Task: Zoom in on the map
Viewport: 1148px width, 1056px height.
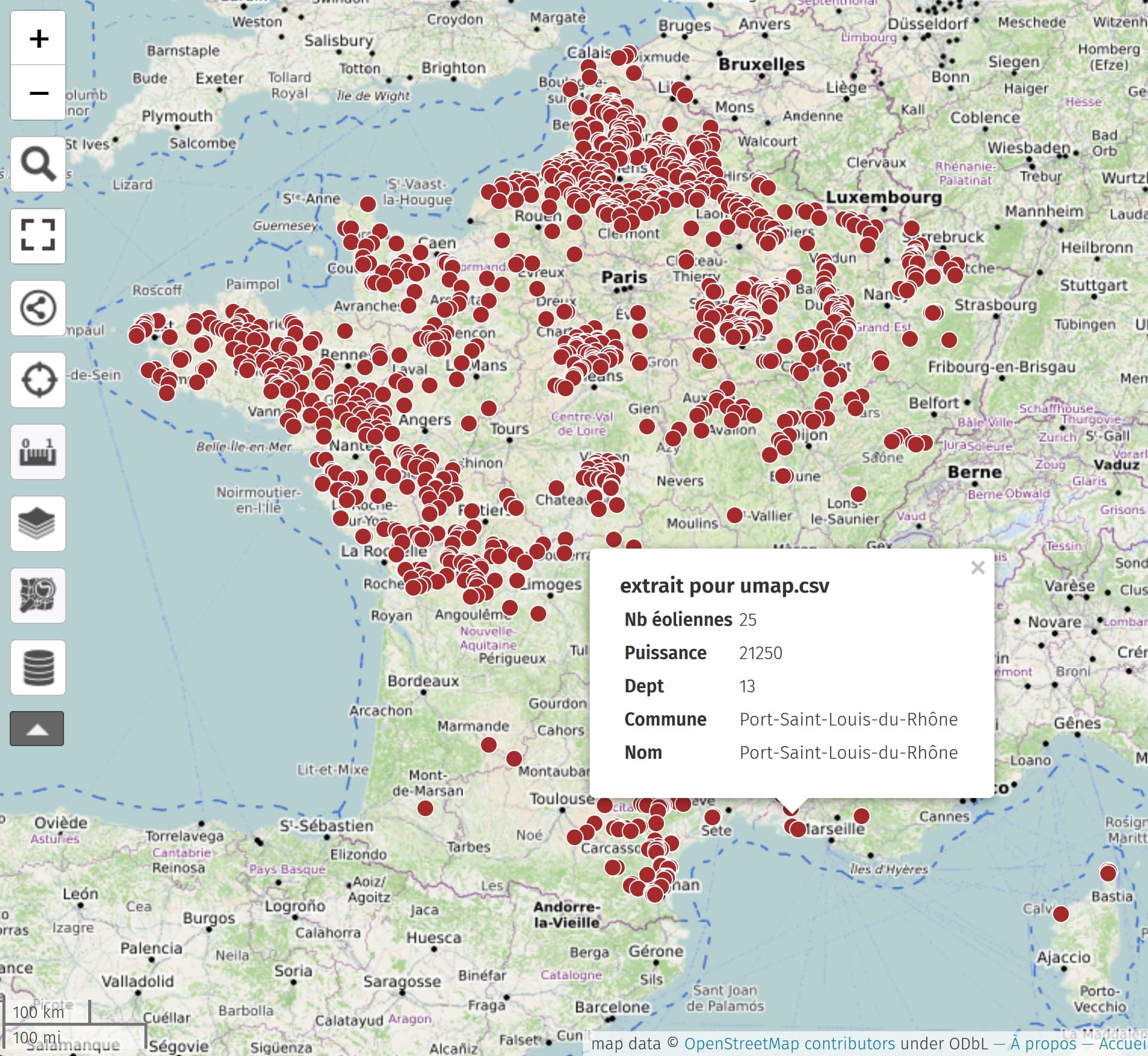Action: click(x=38, y=39)
